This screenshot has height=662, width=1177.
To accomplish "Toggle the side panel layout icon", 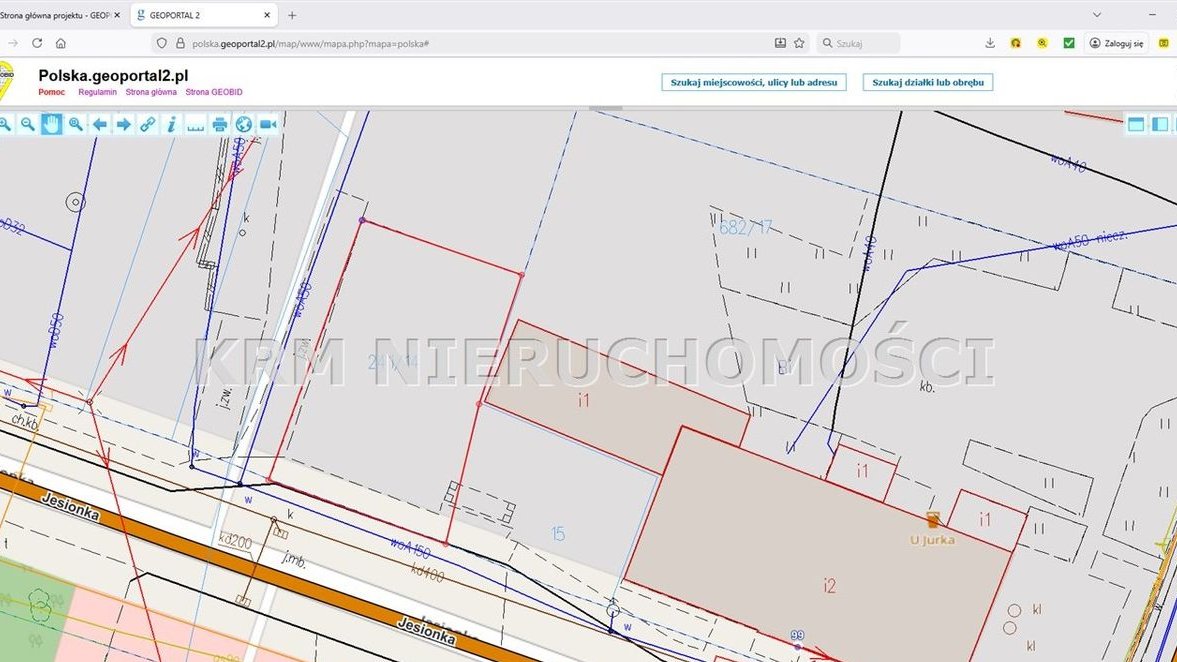I will (1160, 124).
